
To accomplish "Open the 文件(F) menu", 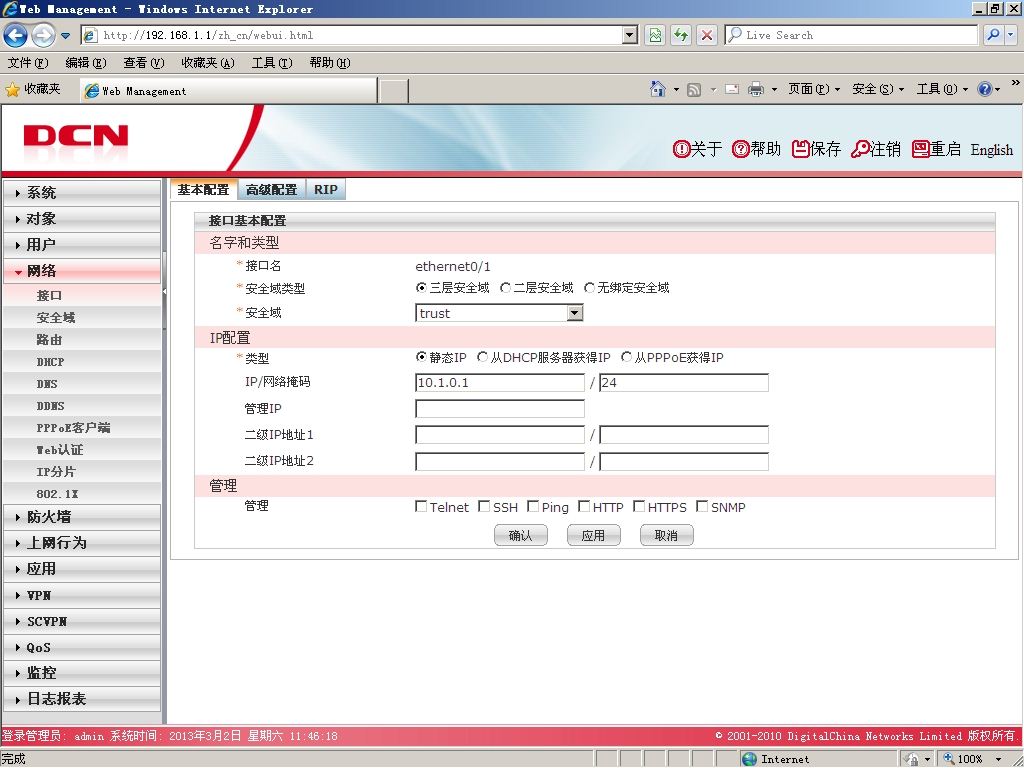I will point(28,63).
